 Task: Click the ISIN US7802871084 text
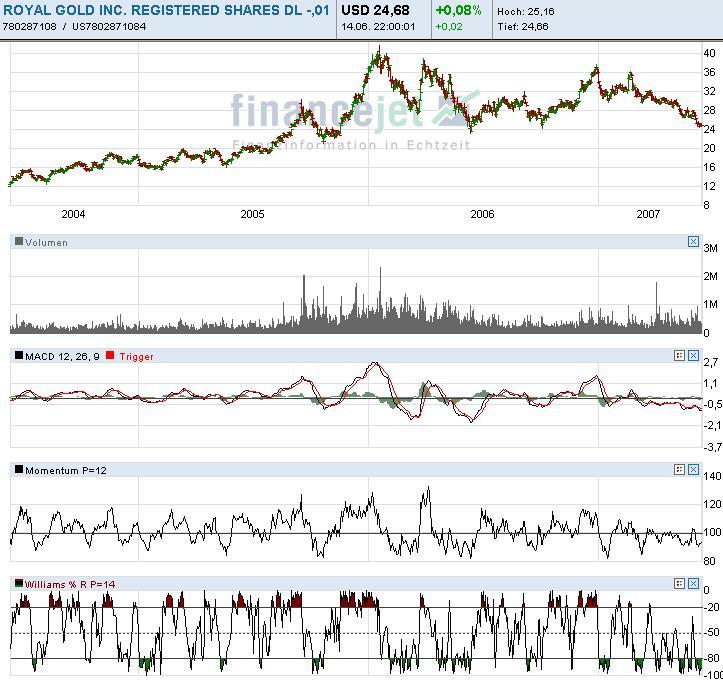coord(109,26)
